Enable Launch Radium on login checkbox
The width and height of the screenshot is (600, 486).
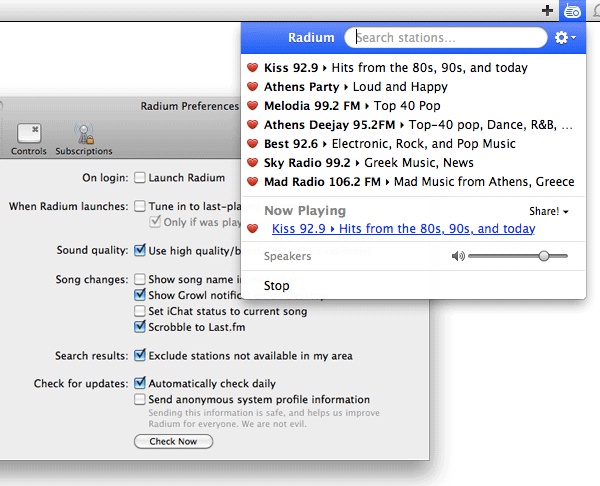(x=140, y=178)
